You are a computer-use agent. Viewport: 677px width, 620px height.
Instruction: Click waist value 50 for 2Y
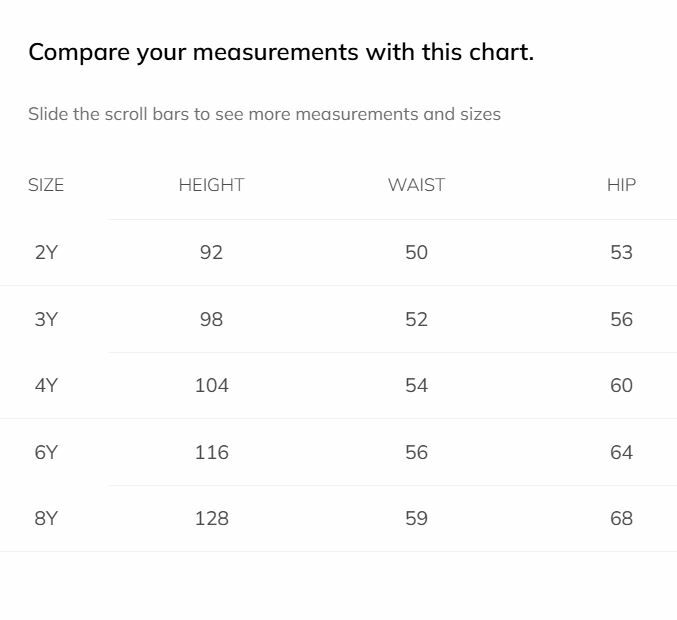tap(416, 252)
